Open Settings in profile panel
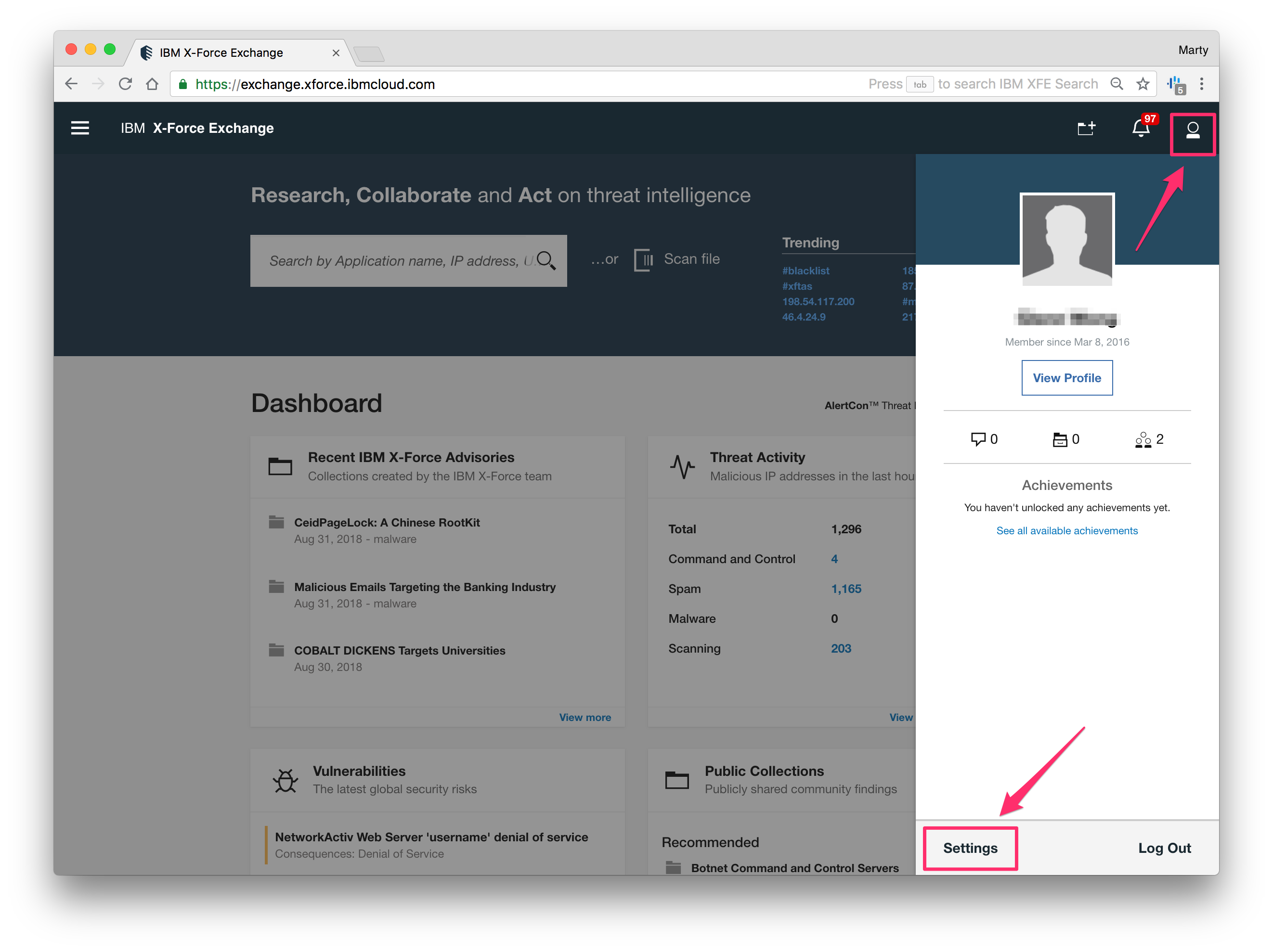 click(970, 848)
